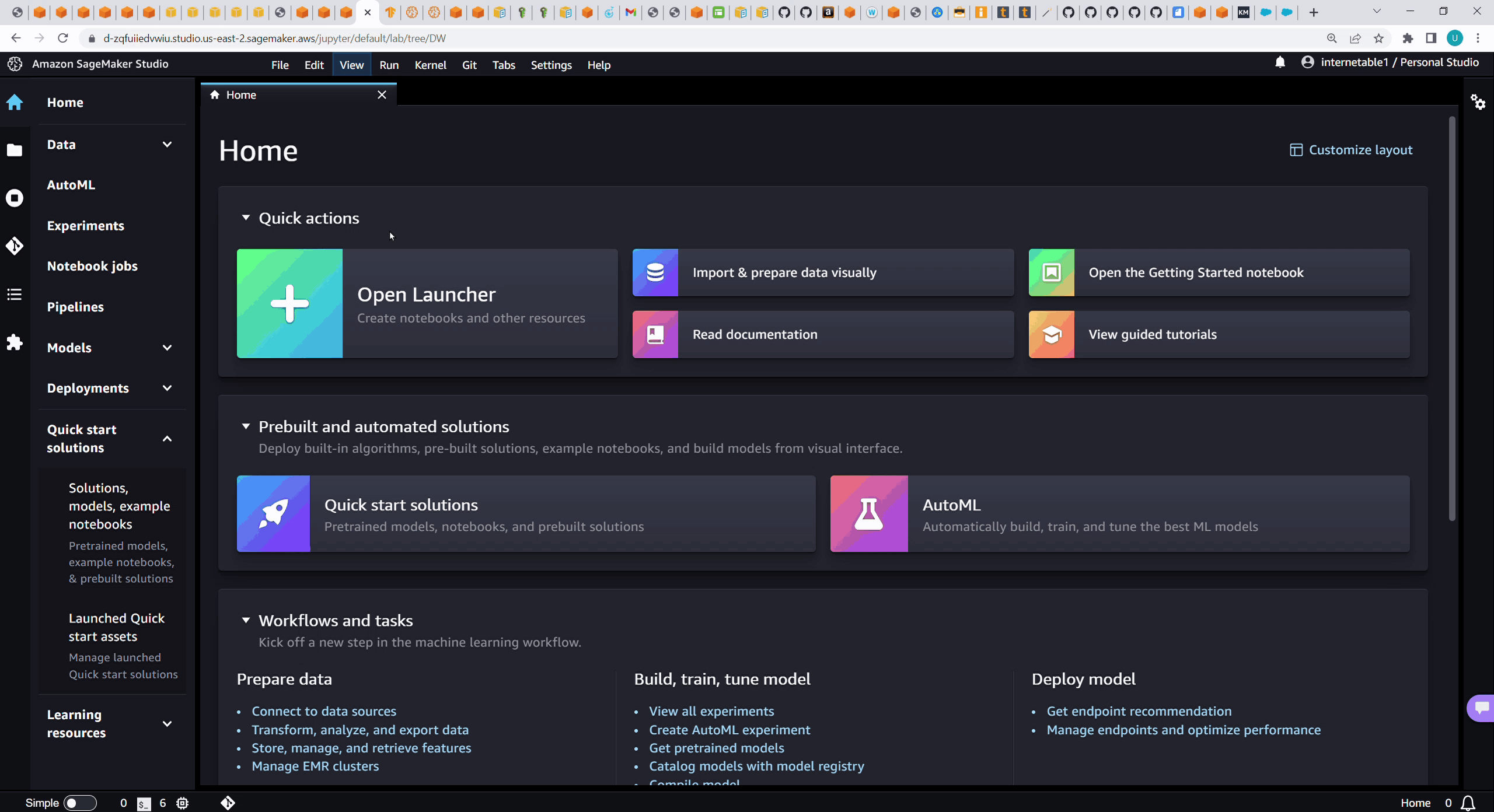Open Running Terminals and Kernels icon
Viewport: 1494px width, 812px height.
click(x=15, y=198)
